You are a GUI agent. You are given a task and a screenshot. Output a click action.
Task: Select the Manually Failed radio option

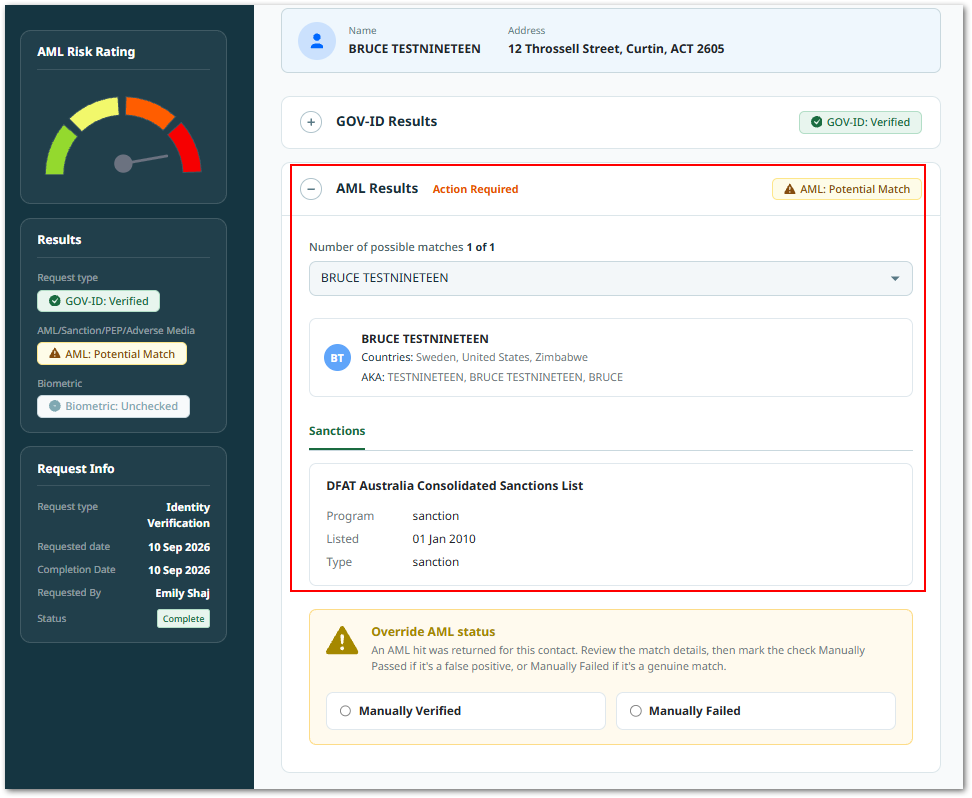click(x=635, y=711)
